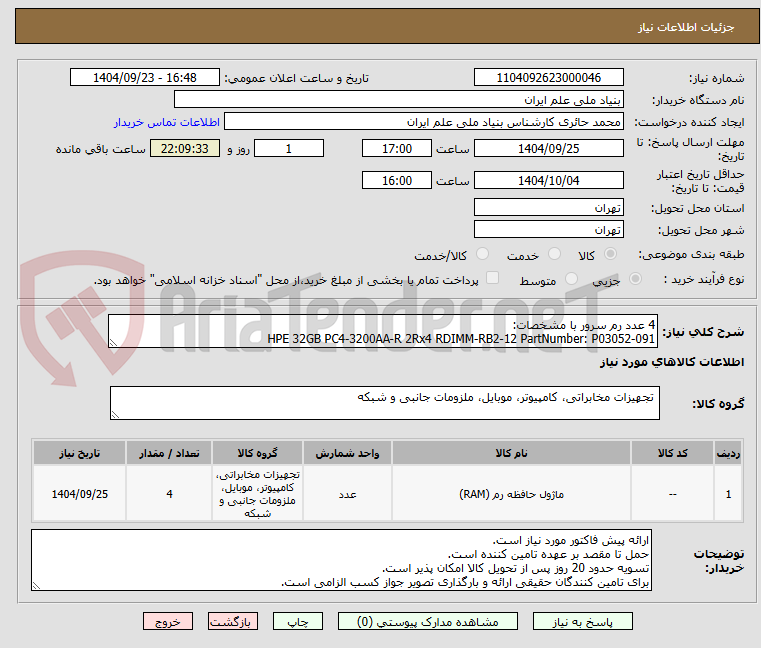
Task: Click the اطلاعات کالاهای مورد نیاز heading
Action: [671, 362]
